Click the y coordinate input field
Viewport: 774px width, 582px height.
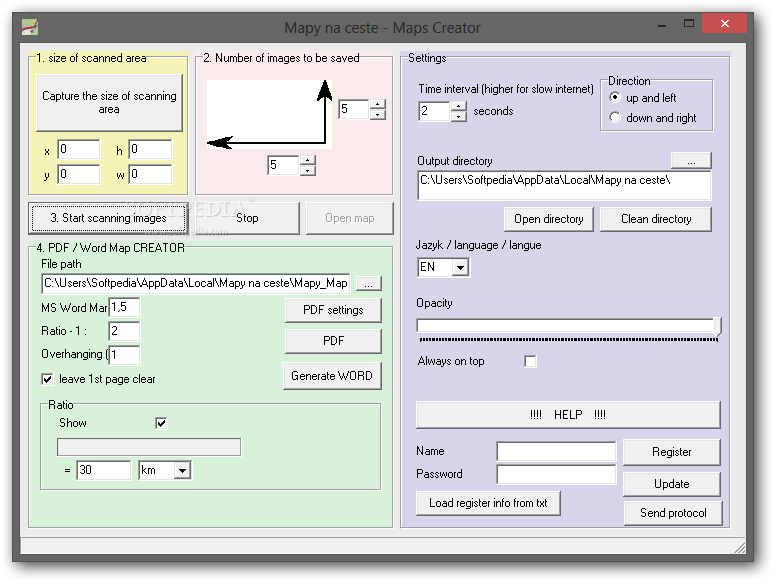(79, 174)
